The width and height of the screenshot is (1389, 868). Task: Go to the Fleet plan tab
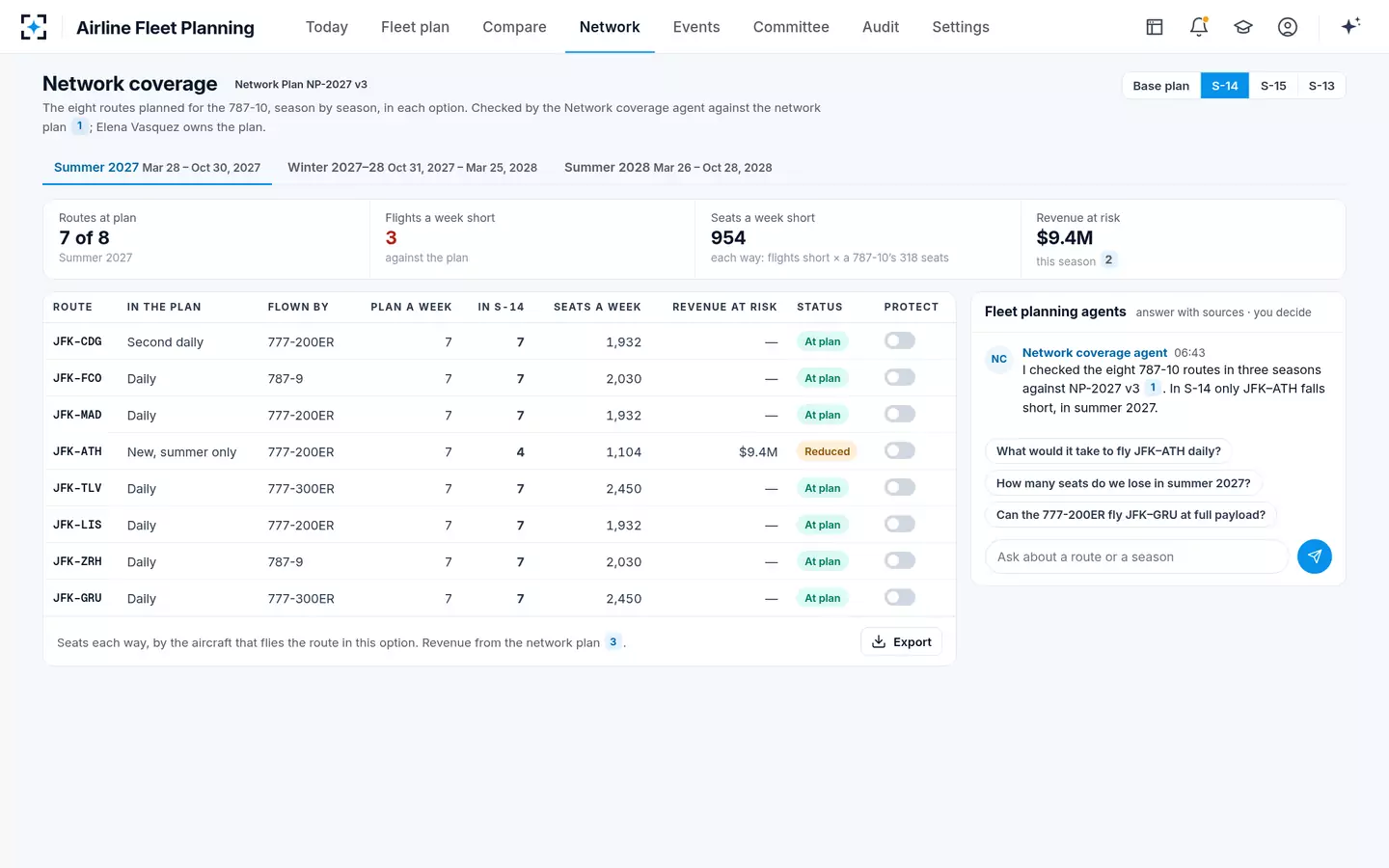pyautogui.click(x=415, y=27)
